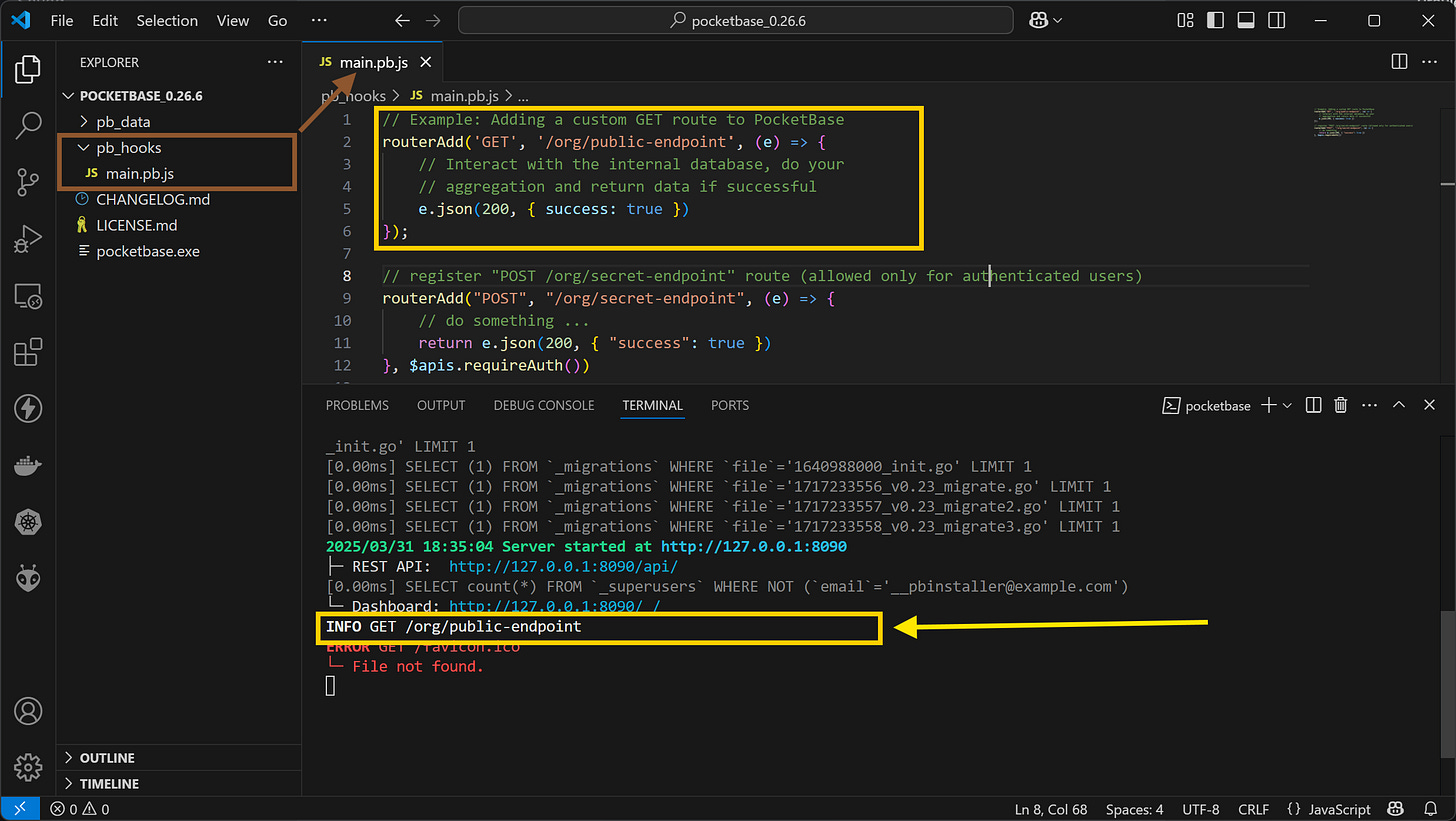Open the Kubernetes view

tap(28, 522)
